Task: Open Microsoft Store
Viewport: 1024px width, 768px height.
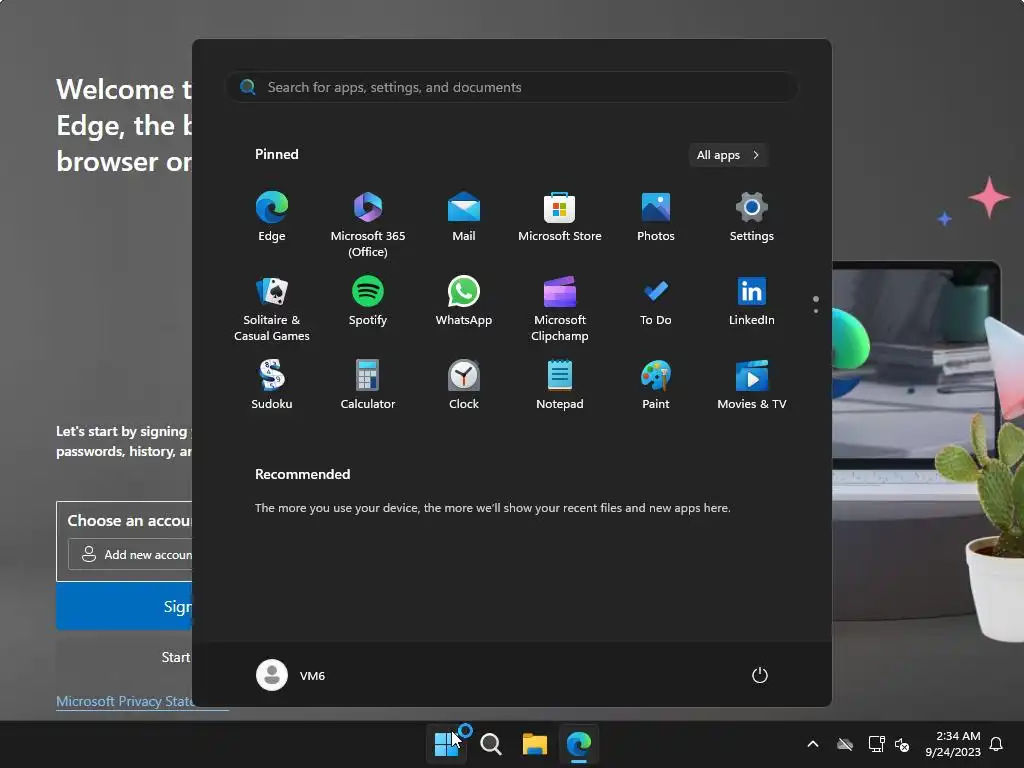Action: 560,217
